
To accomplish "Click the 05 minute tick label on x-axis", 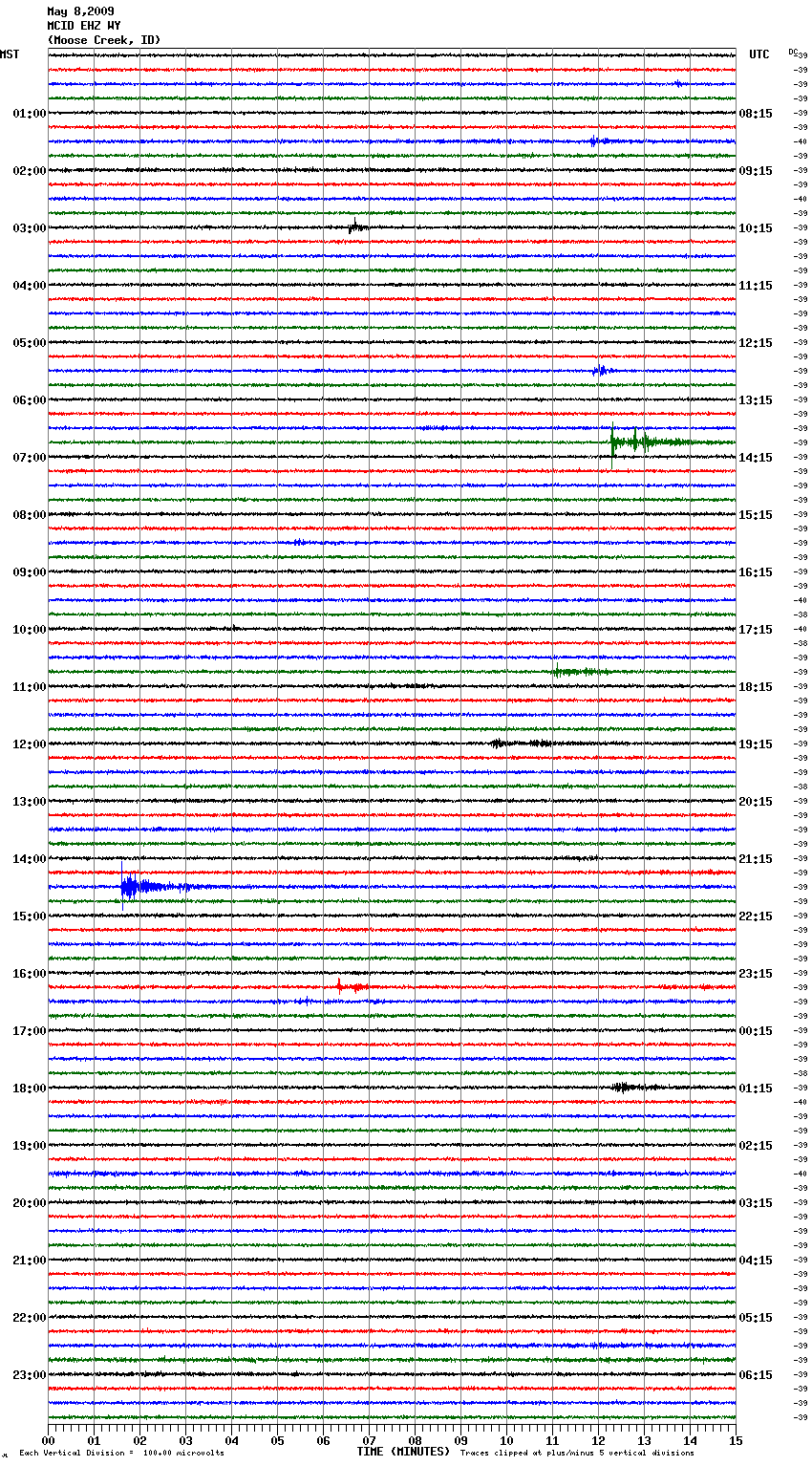I will (277, 1440).
